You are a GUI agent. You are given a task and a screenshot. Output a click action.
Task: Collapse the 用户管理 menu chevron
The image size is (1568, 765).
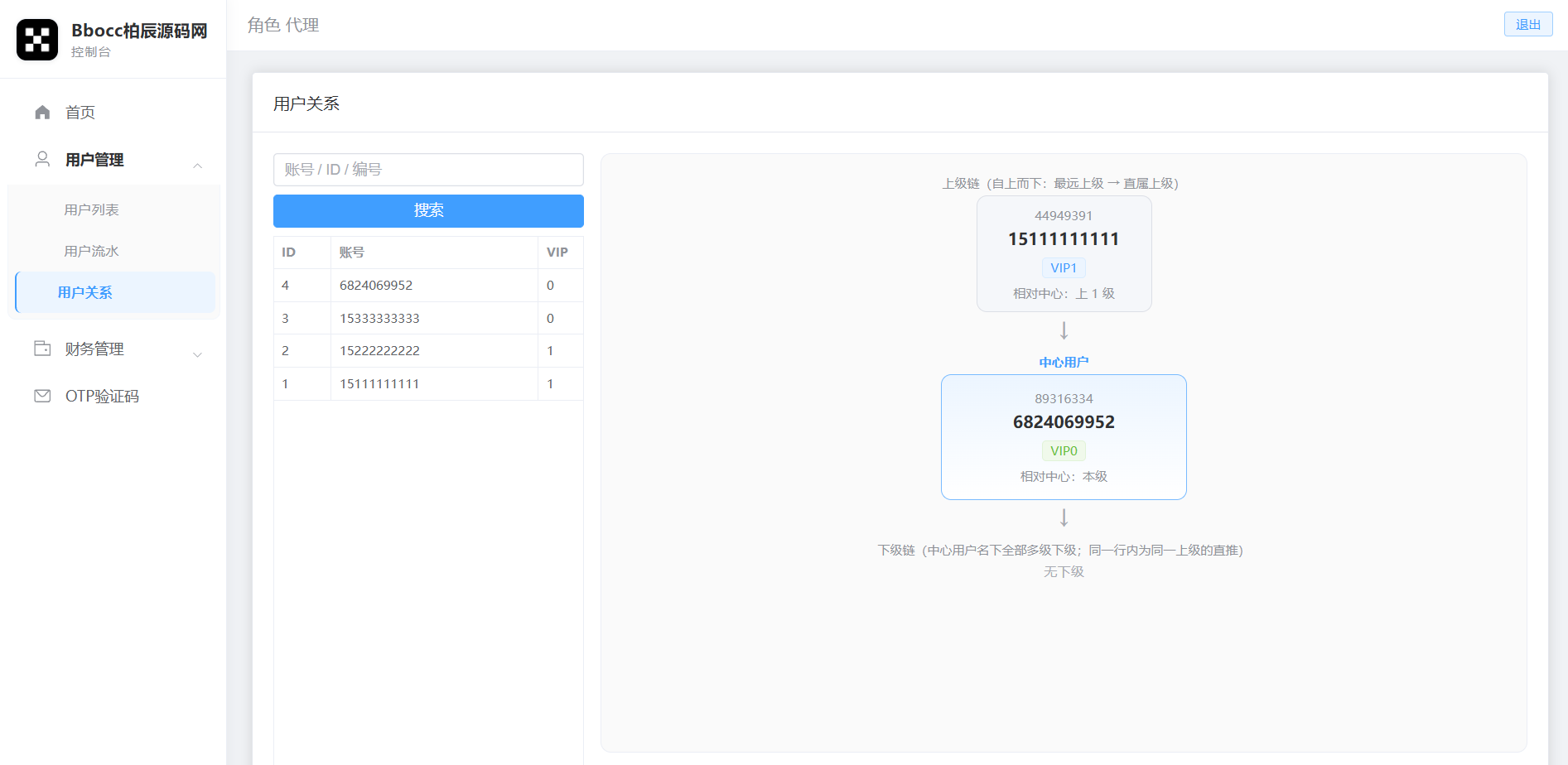click(197, 166)
